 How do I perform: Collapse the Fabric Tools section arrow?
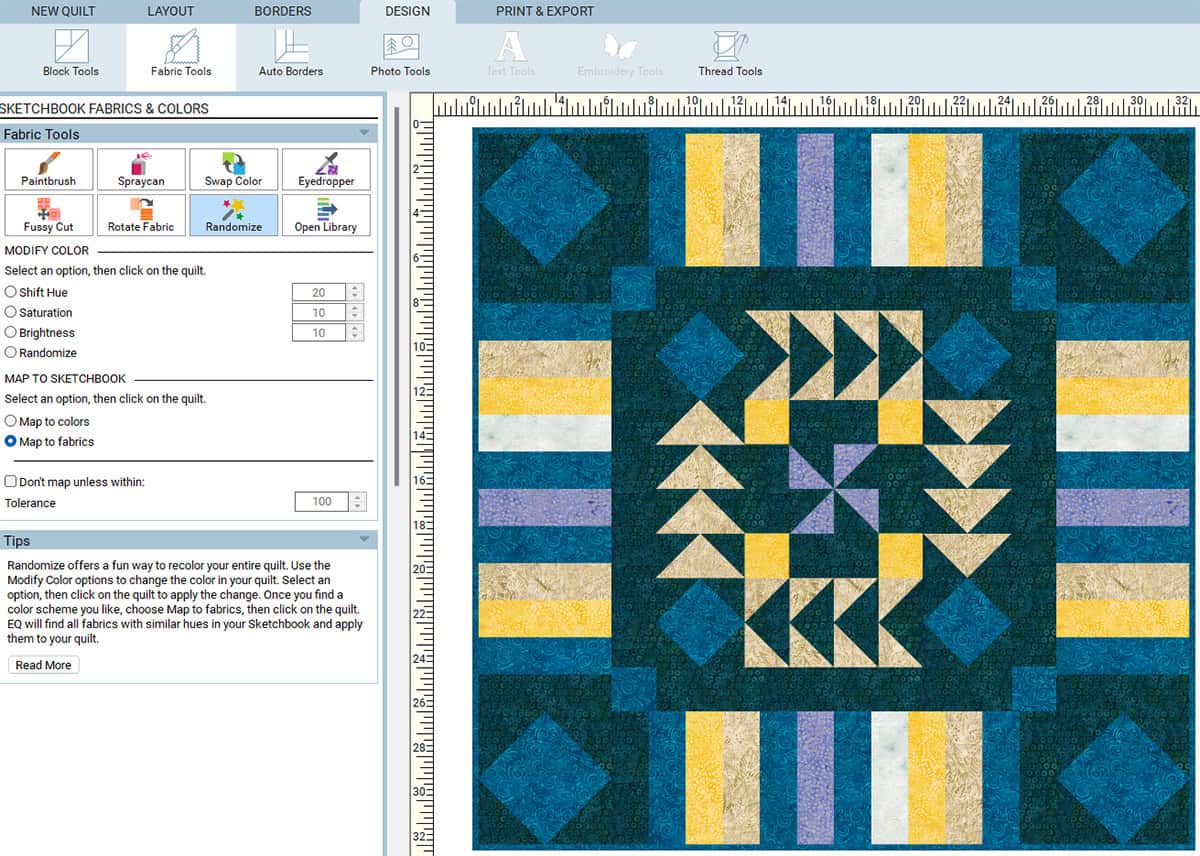coord(364,133)
